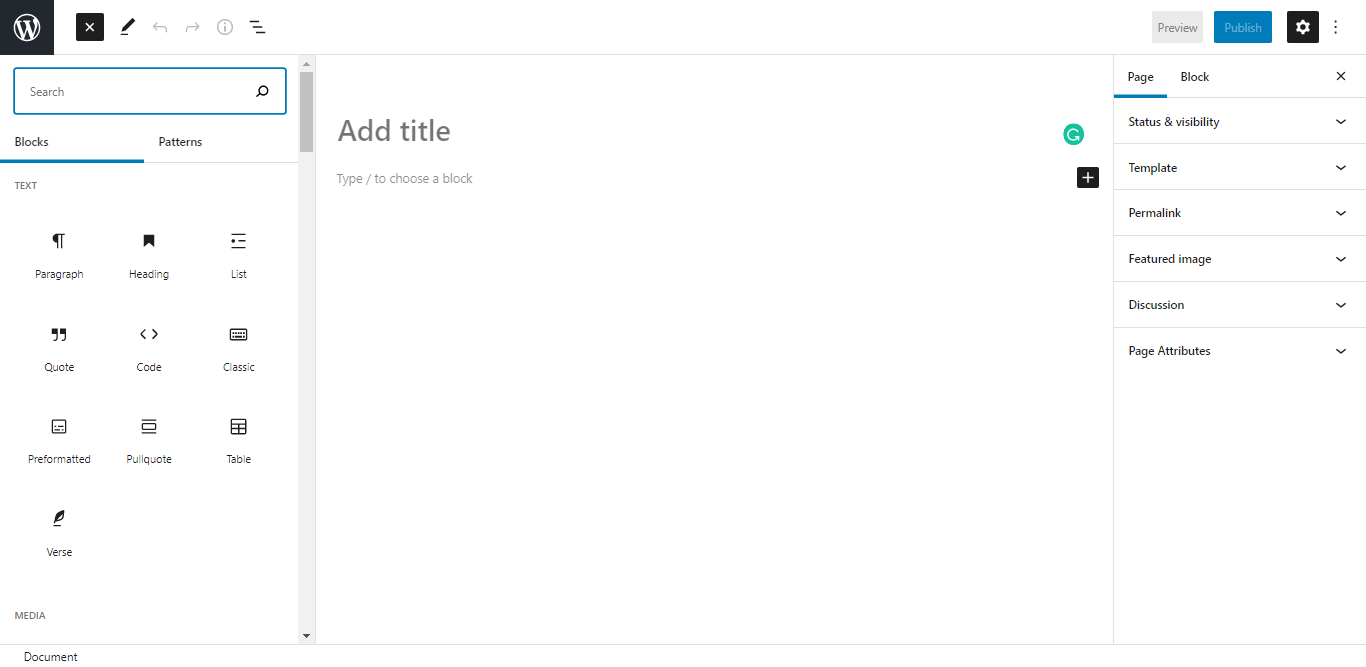This screenshot has width=1366, height=667.
Task: Preview the current page
Action: 1177,27
